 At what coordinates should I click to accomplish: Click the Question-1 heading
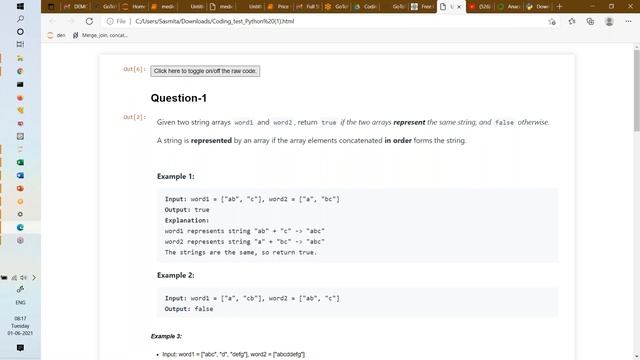click(x=179, y=98)
